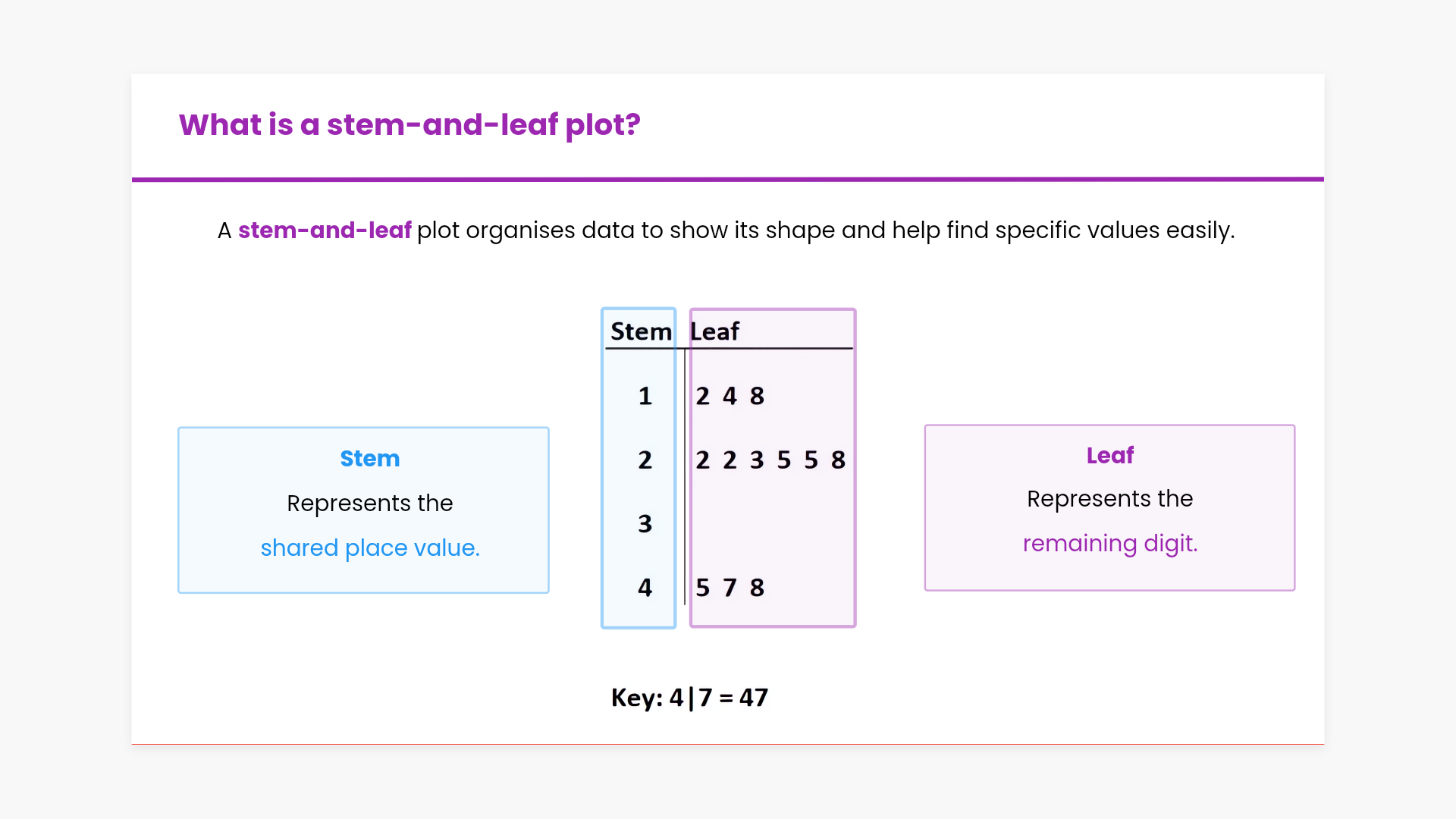Viewport: 1456px width, 819px height.
Task: Select stem value 4 in the stem column
Action: [645, 588]
